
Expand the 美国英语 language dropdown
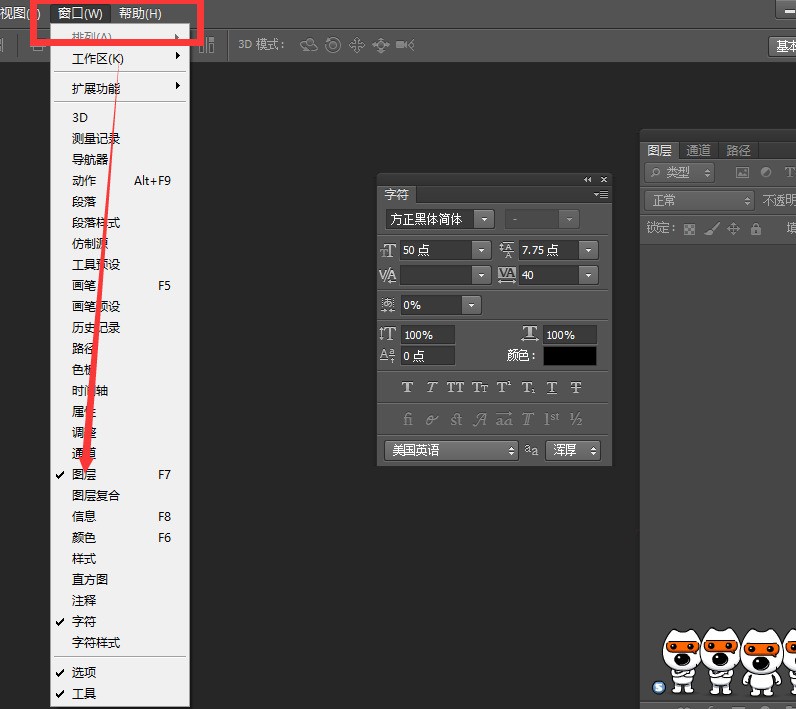pyautogui.click(x=451, y=451)
